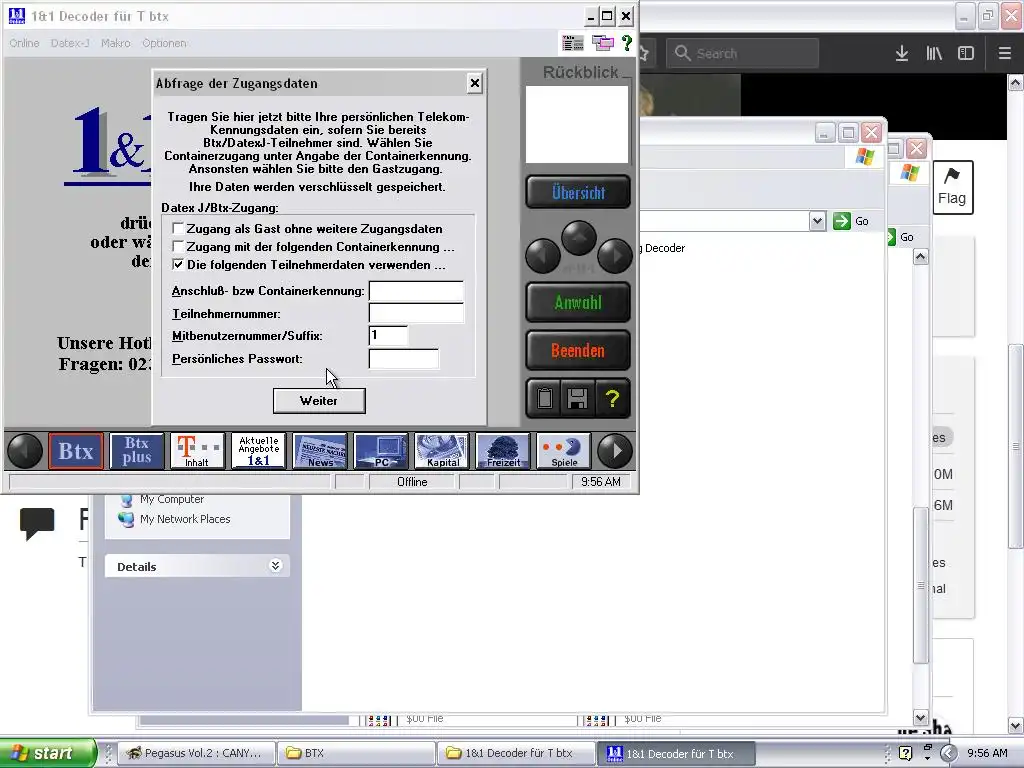1024x768 pixels.
Task: Click the Windows start button
Action: coord(48,753)
